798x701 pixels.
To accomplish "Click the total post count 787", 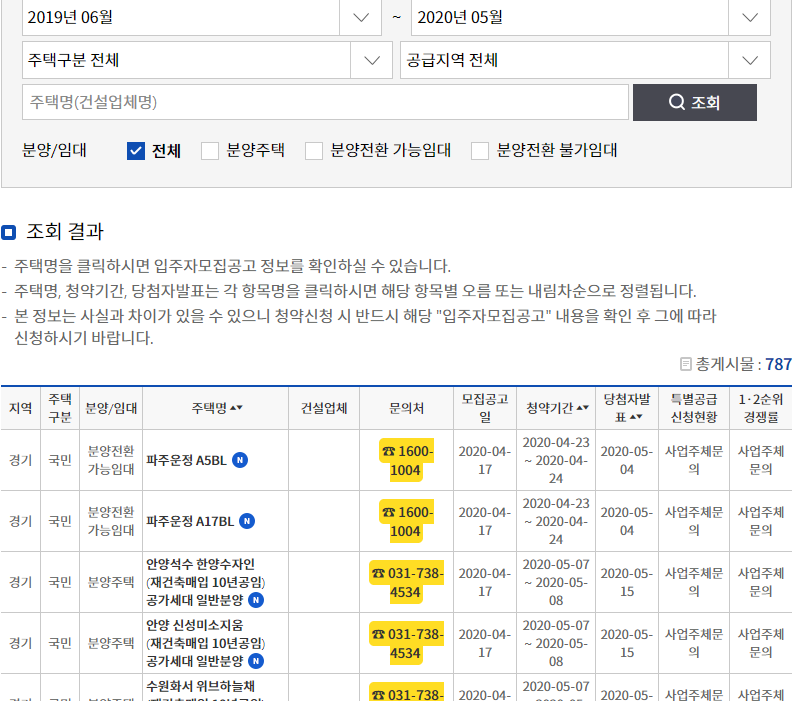I will point(778,364).
